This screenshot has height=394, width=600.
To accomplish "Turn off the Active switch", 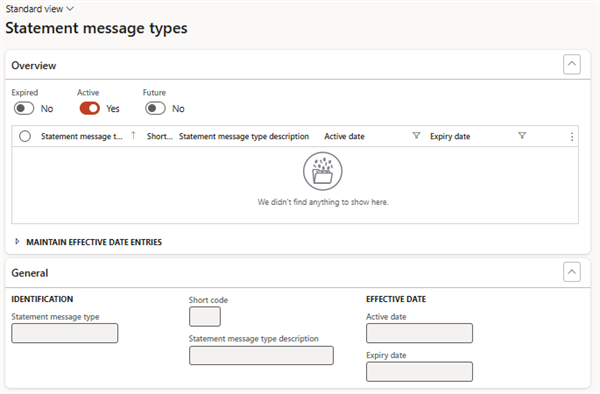I will [x=90, y=108].
